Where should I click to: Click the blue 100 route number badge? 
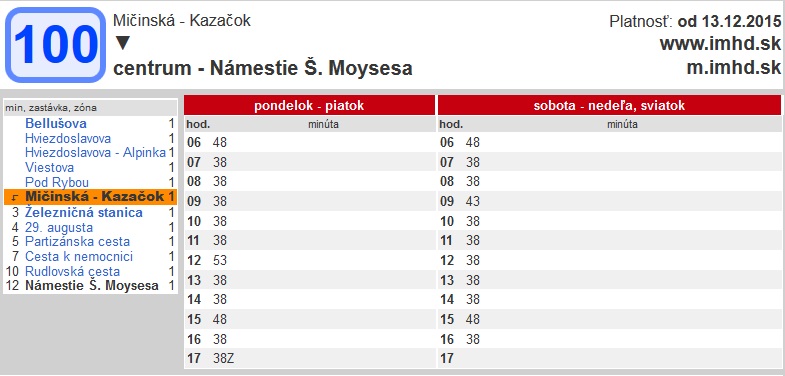point(55,45)
